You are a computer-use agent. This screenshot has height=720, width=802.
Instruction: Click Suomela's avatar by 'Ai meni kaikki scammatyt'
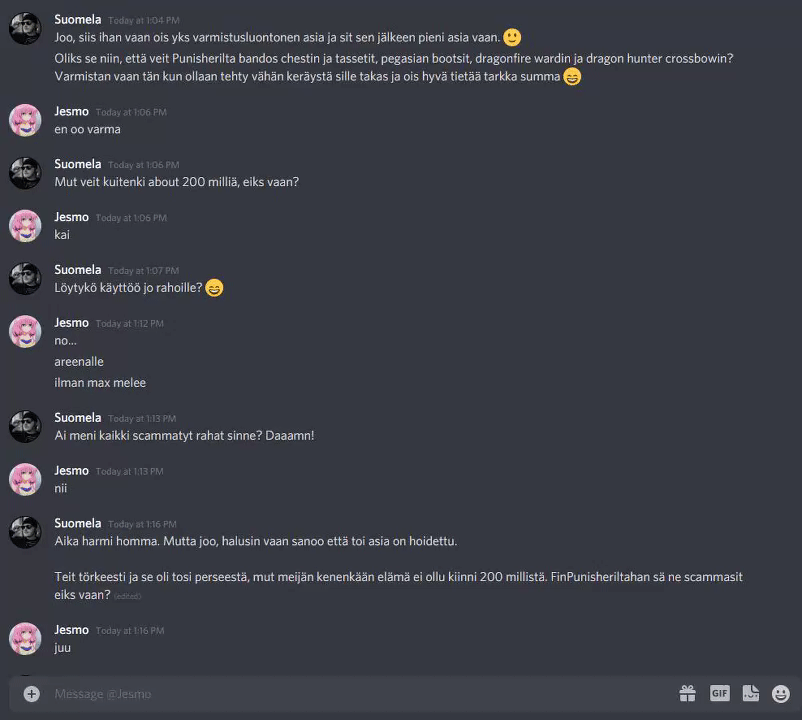(25, 426)
